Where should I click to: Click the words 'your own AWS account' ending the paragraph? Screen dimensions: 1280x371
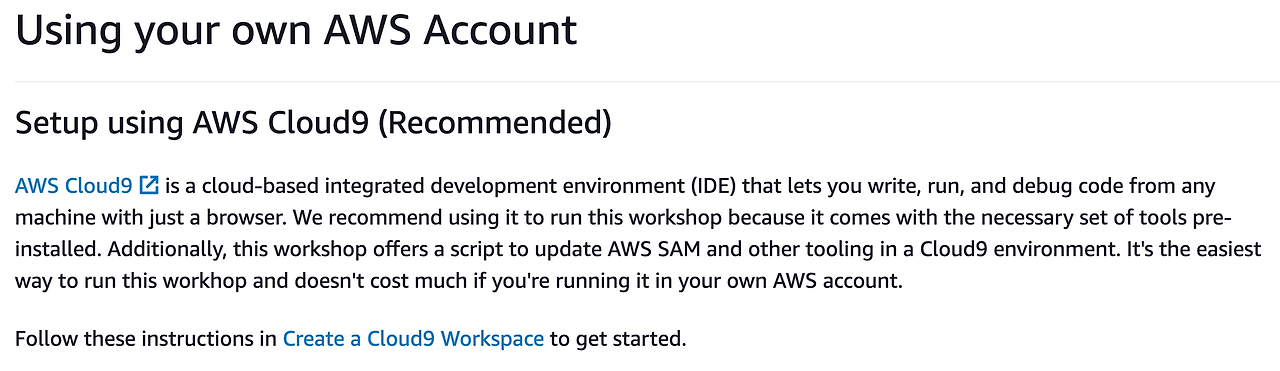[x=796, y=282]
